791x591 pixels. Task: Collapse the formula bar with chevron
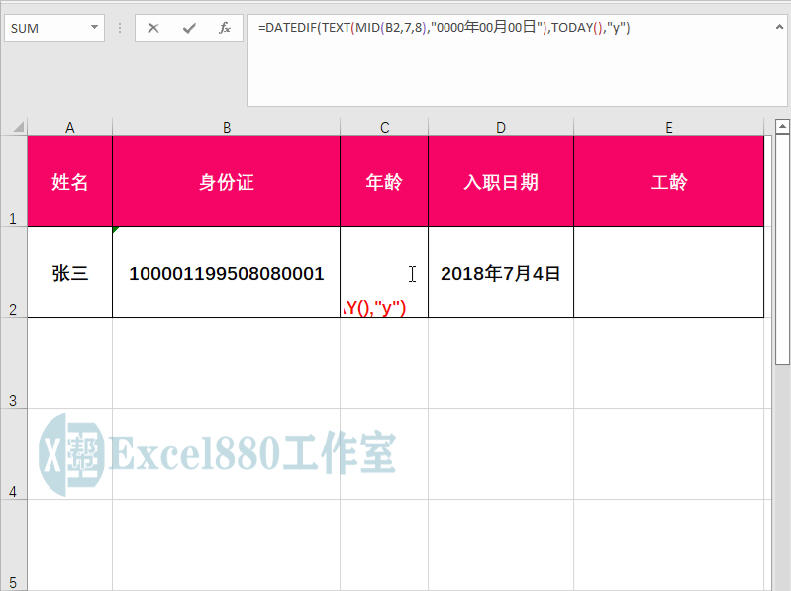pos(779,28)
